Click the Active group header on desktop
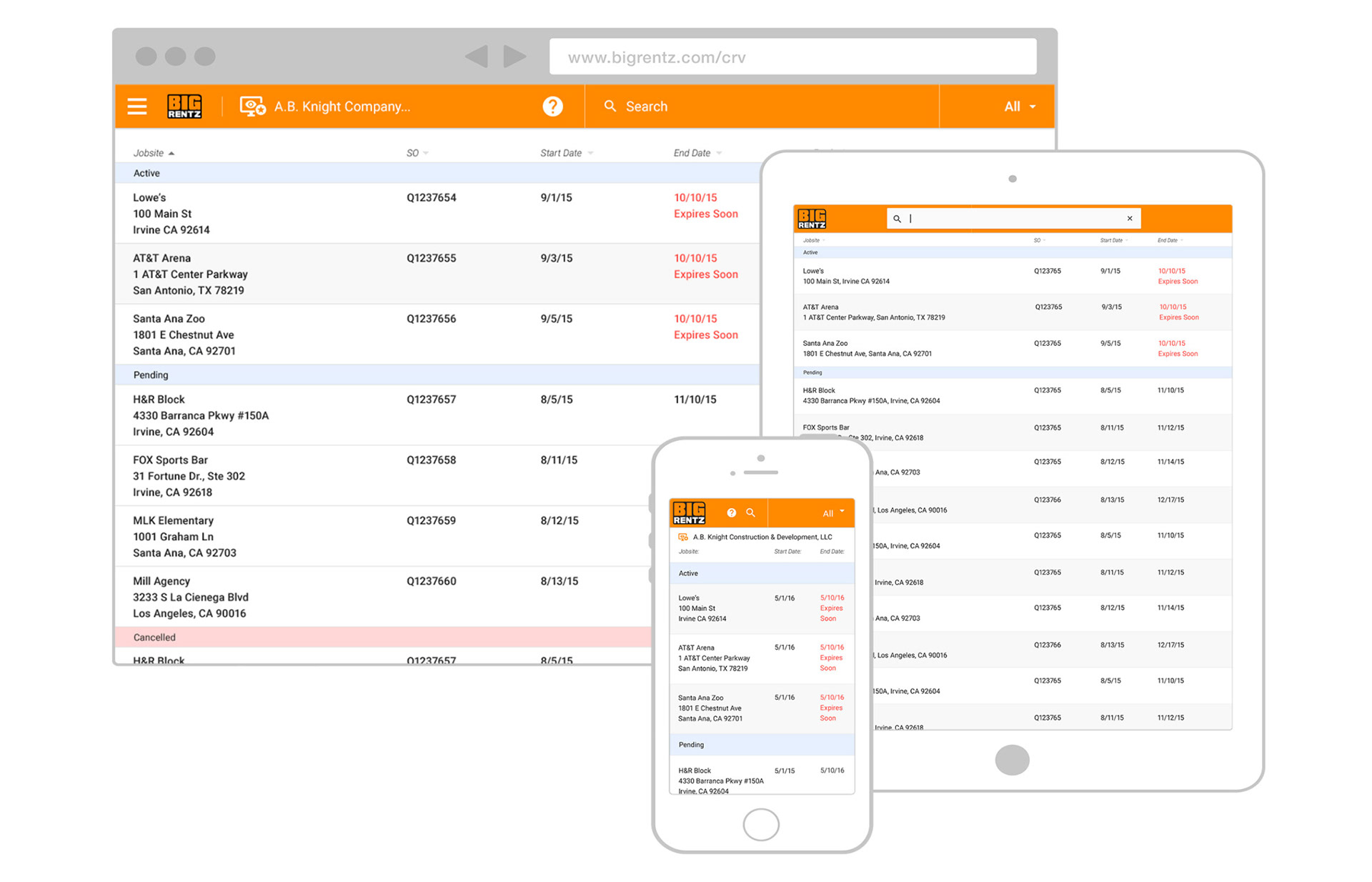 pos(437,173)
